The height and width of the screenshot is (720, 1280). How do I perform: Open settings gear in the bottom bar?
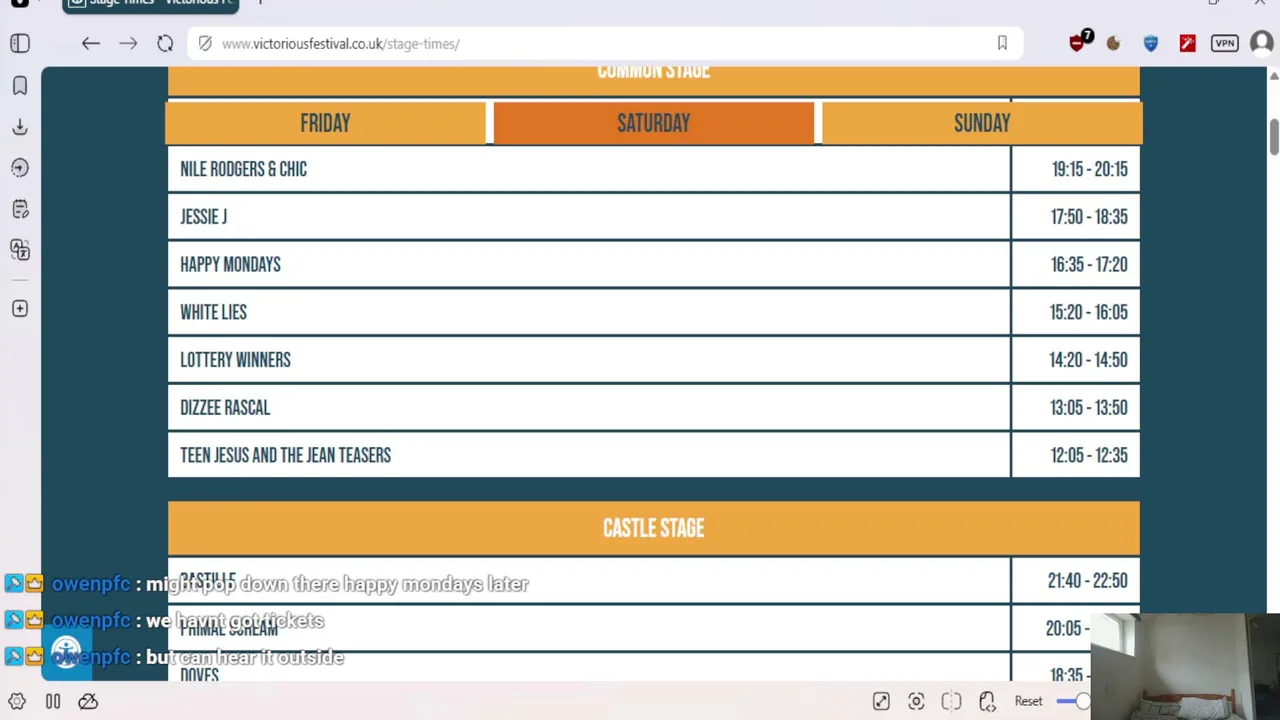[x=17, y=702]
